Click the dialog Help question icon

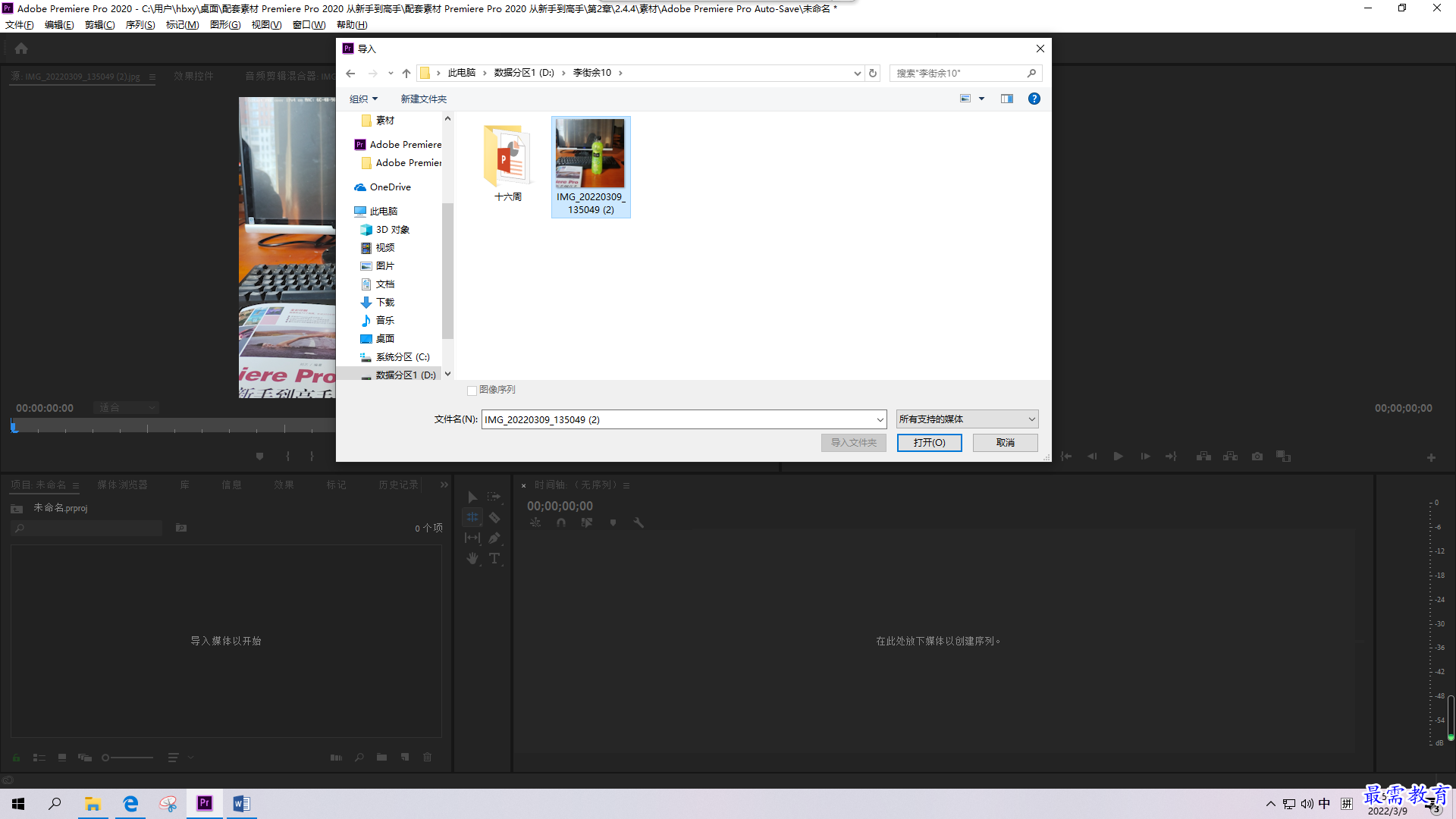tap(1034, 99)
